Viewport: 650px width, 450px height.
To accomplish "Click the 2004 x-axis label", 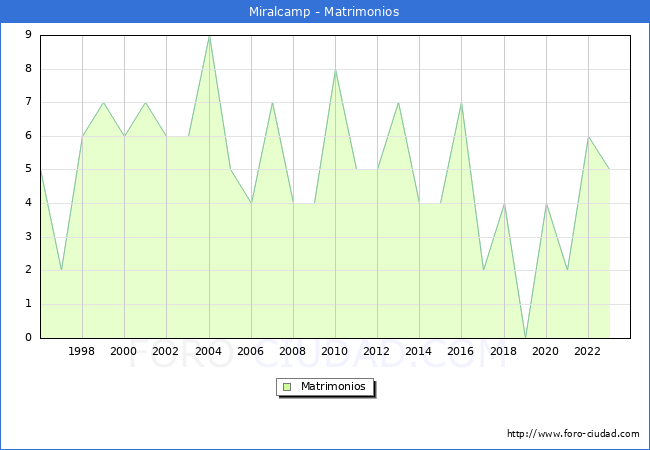I will pyautogui.click(x=209, y=351).
